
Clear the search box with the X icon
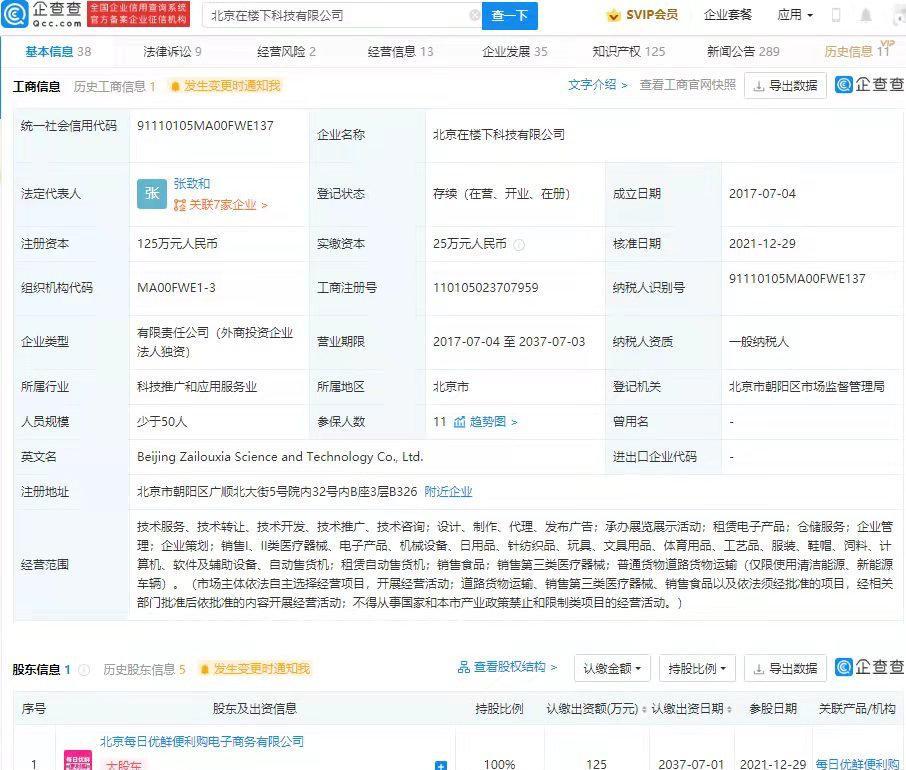coord(474,16)
